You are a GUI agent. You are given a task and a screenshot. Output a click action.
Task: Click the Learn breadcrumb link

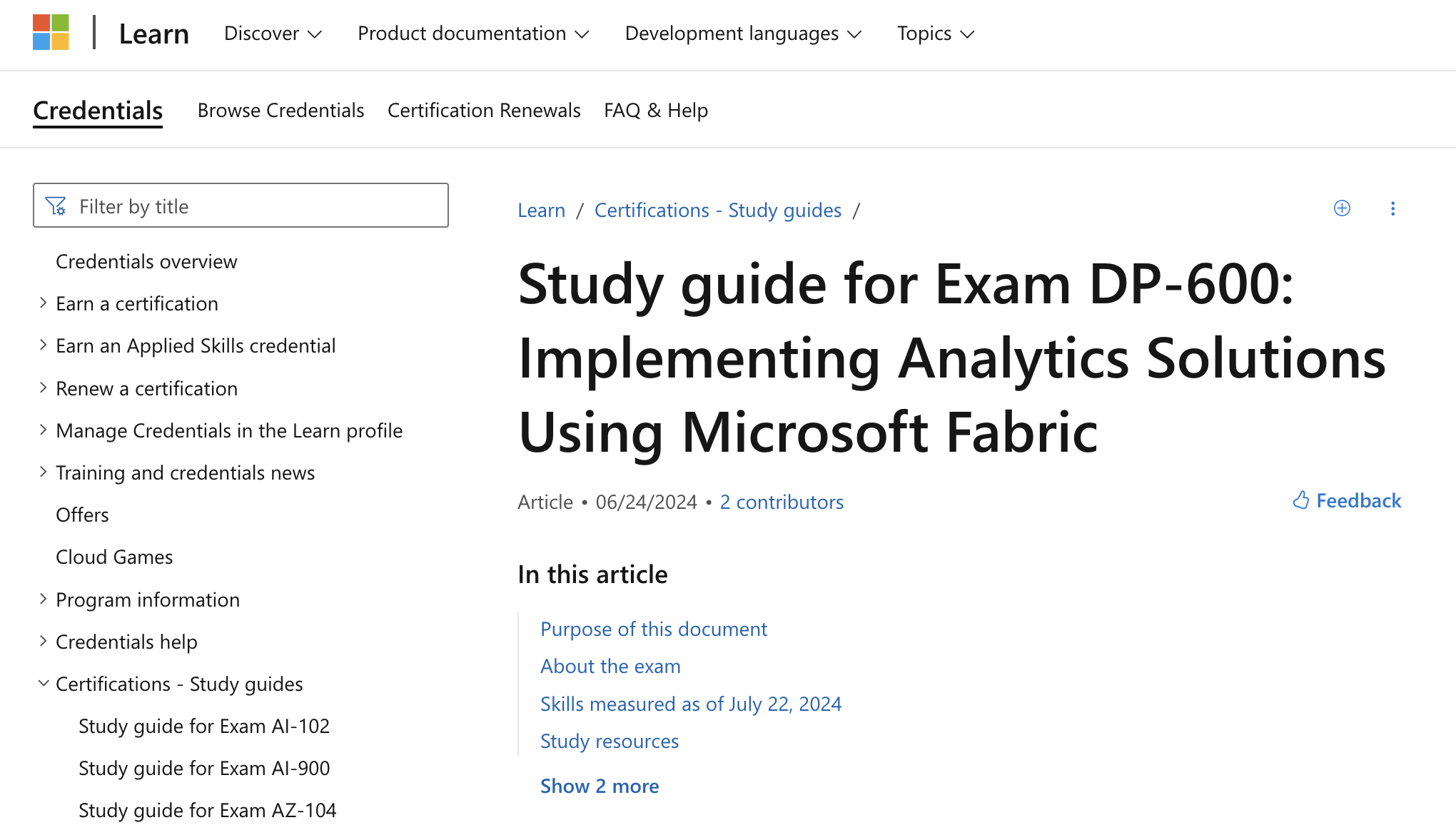[x=541, y=211]
